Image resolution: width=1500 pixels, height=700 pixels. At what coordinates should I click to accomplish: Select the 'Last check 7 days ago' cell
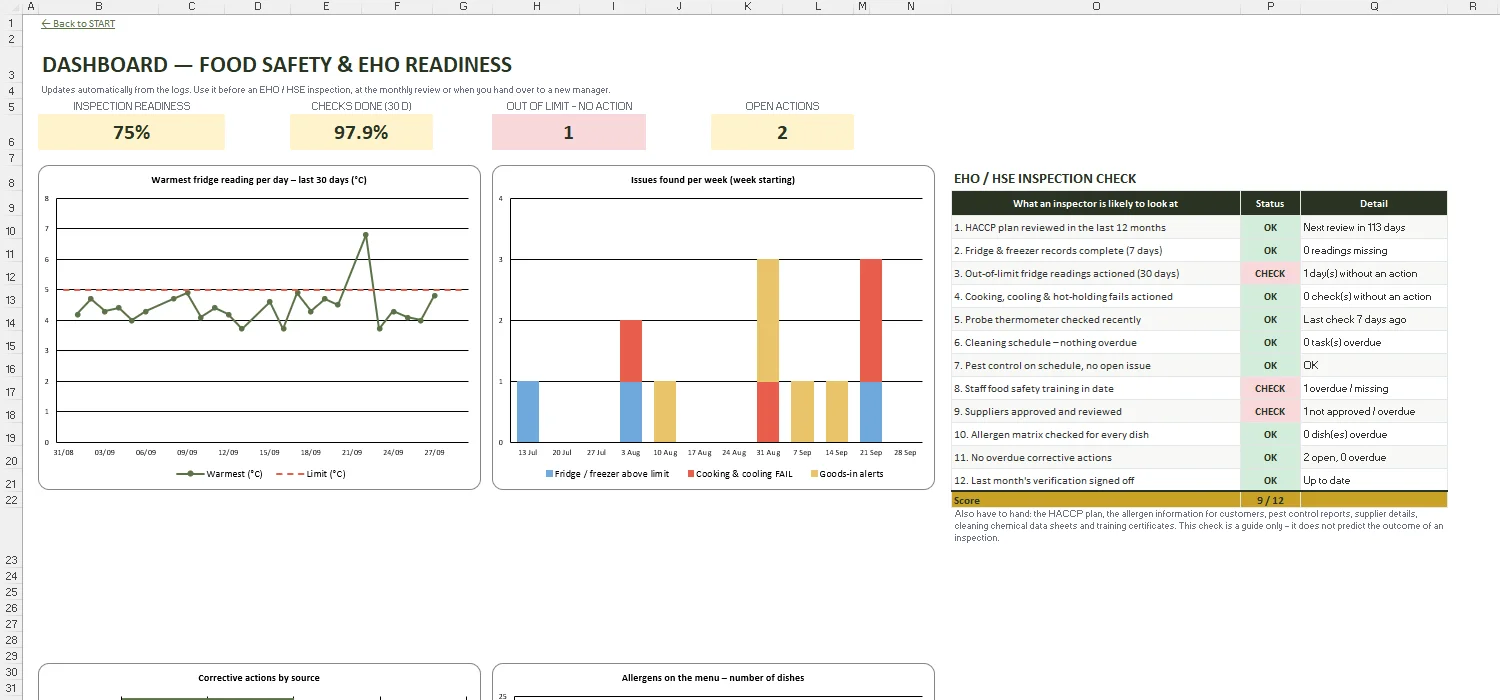click(1374, 320)
